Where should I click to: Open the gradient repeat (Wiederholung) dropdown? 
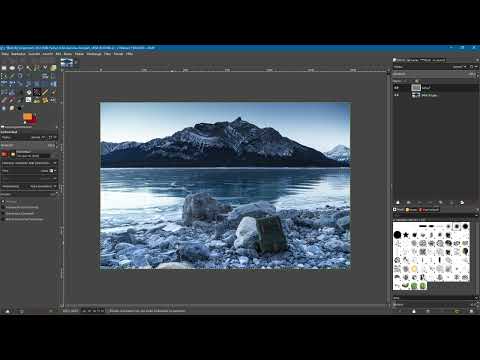(x=29, y=186)
